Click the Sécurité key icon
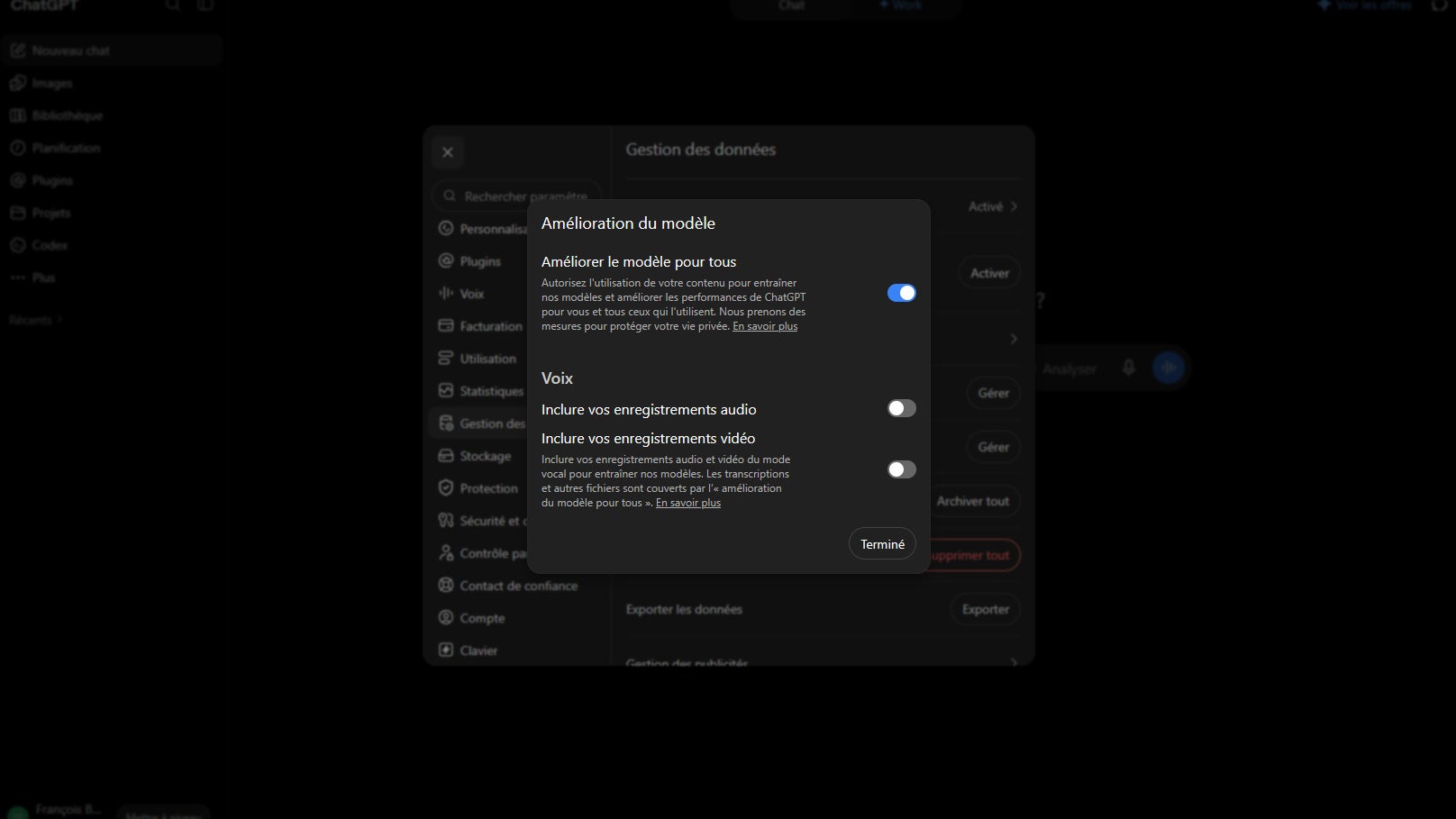Image resolution: width=1456 pixels, height=819 pixels. tap(446, 521)
